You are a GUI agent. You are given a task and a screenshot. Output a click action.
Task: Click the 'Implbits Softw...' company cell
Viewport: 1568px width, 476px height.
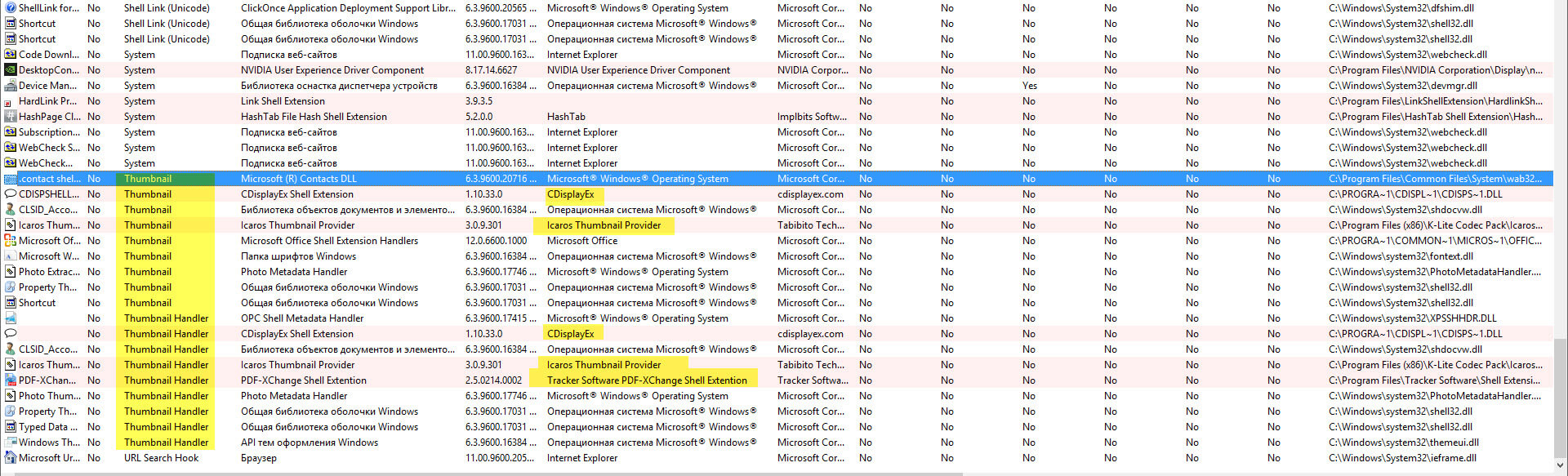812,117
